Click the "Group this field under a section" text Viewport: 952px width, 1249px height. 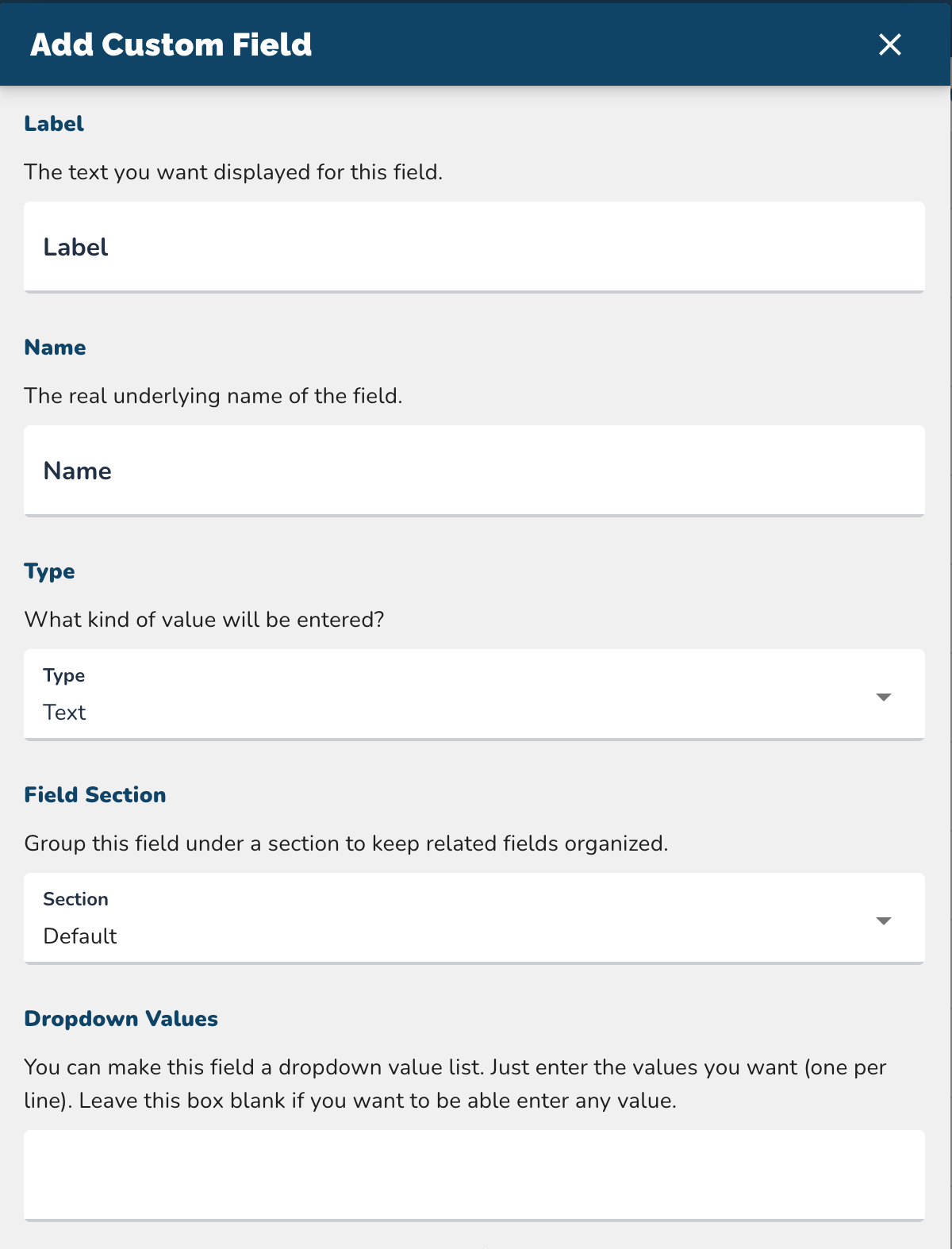[346, 844]
